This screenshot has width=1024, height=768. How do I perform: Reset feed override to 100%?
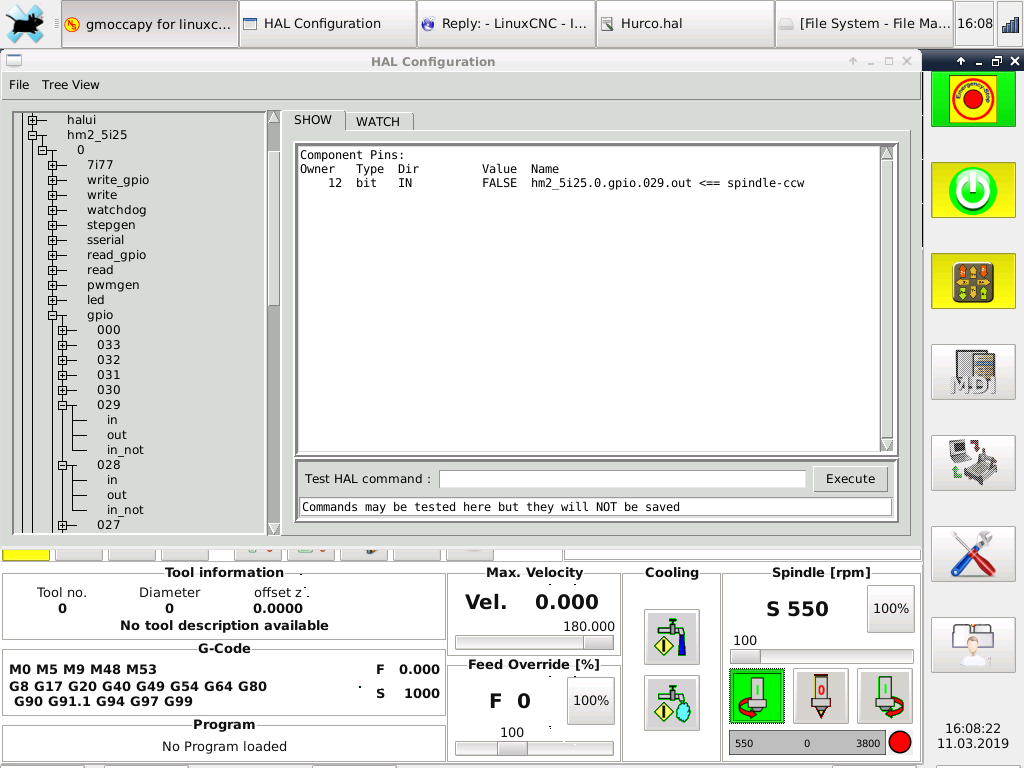click(591, 701)
